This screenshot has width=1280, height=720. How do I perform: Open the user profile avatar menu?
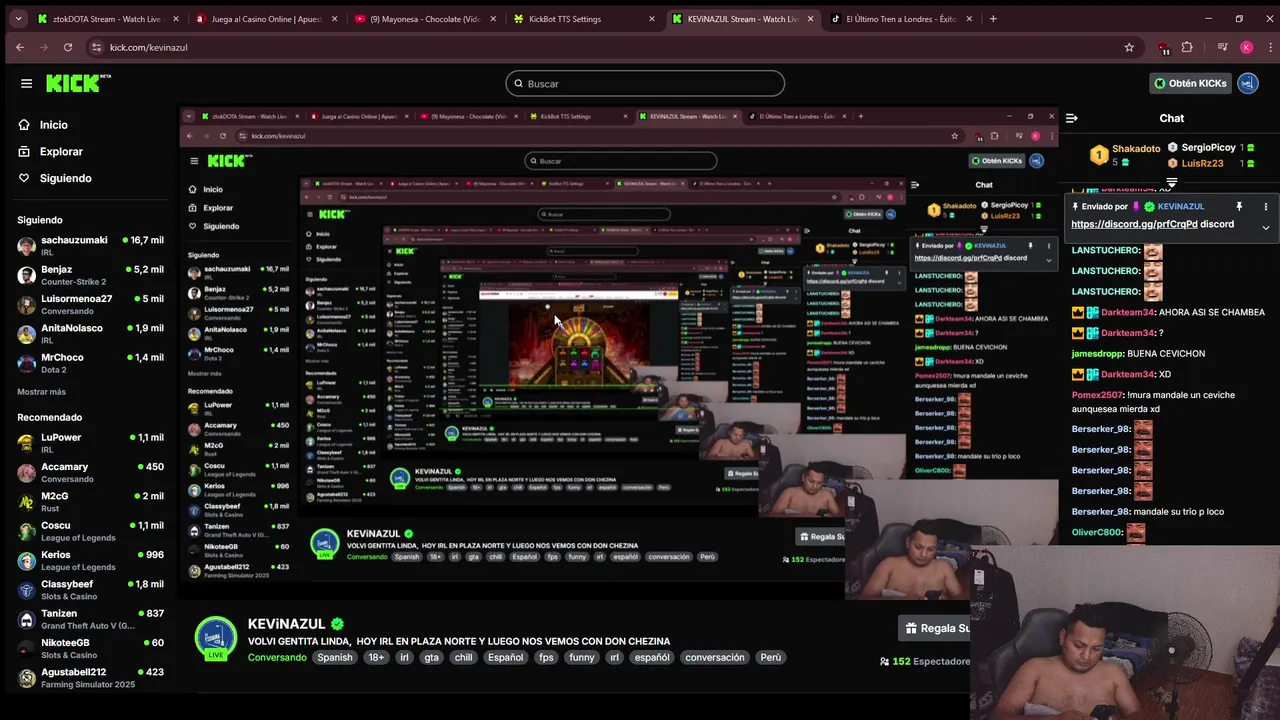click(x=1247, y=83)
